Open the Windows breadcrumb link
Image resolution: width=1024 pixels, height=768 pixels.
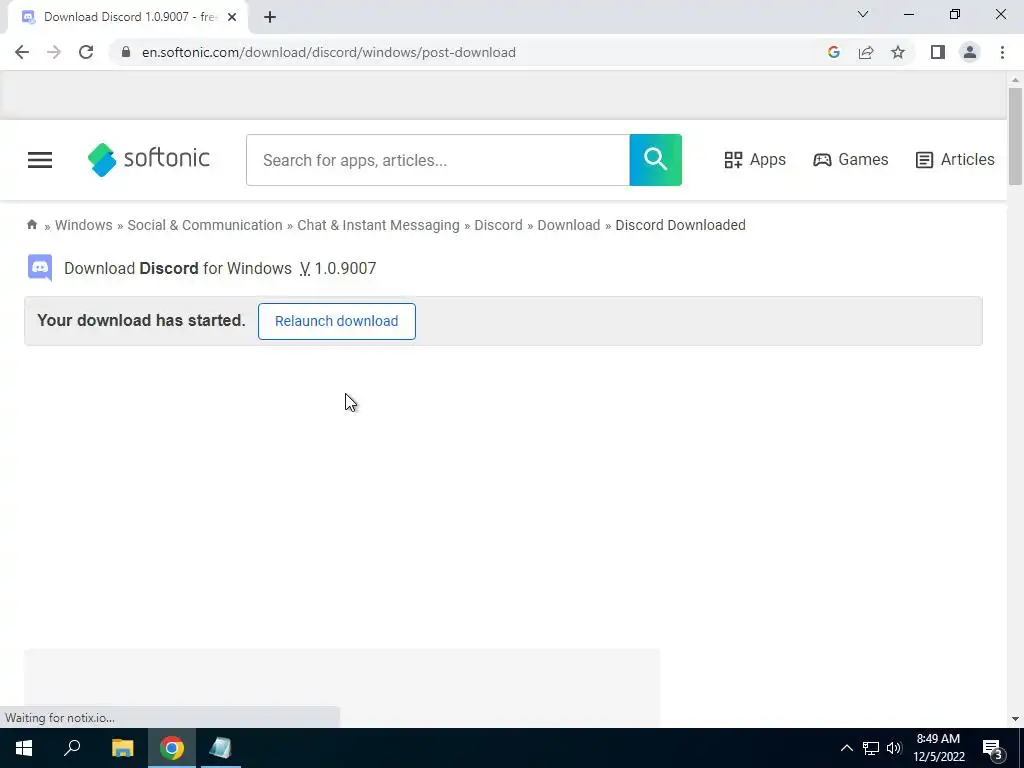point(84,225)
